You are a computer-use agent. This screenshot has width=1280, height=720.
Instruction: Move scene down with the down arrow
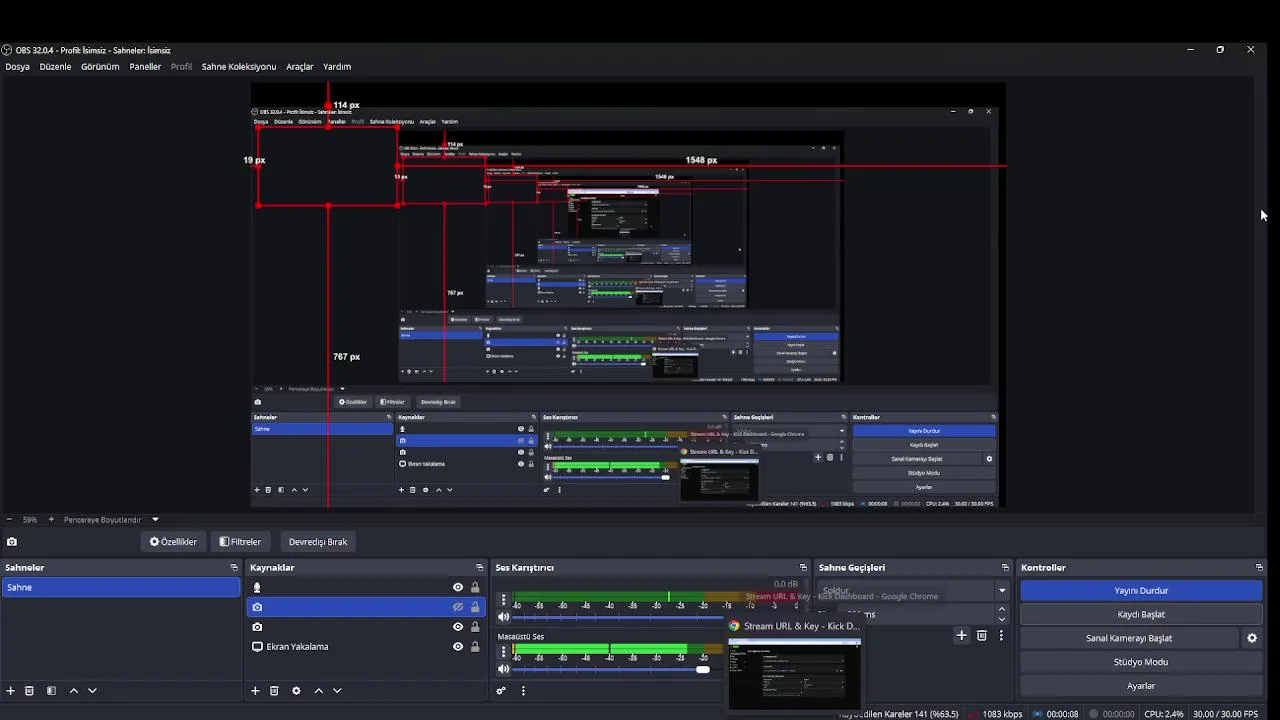click(x=92, y=691)
